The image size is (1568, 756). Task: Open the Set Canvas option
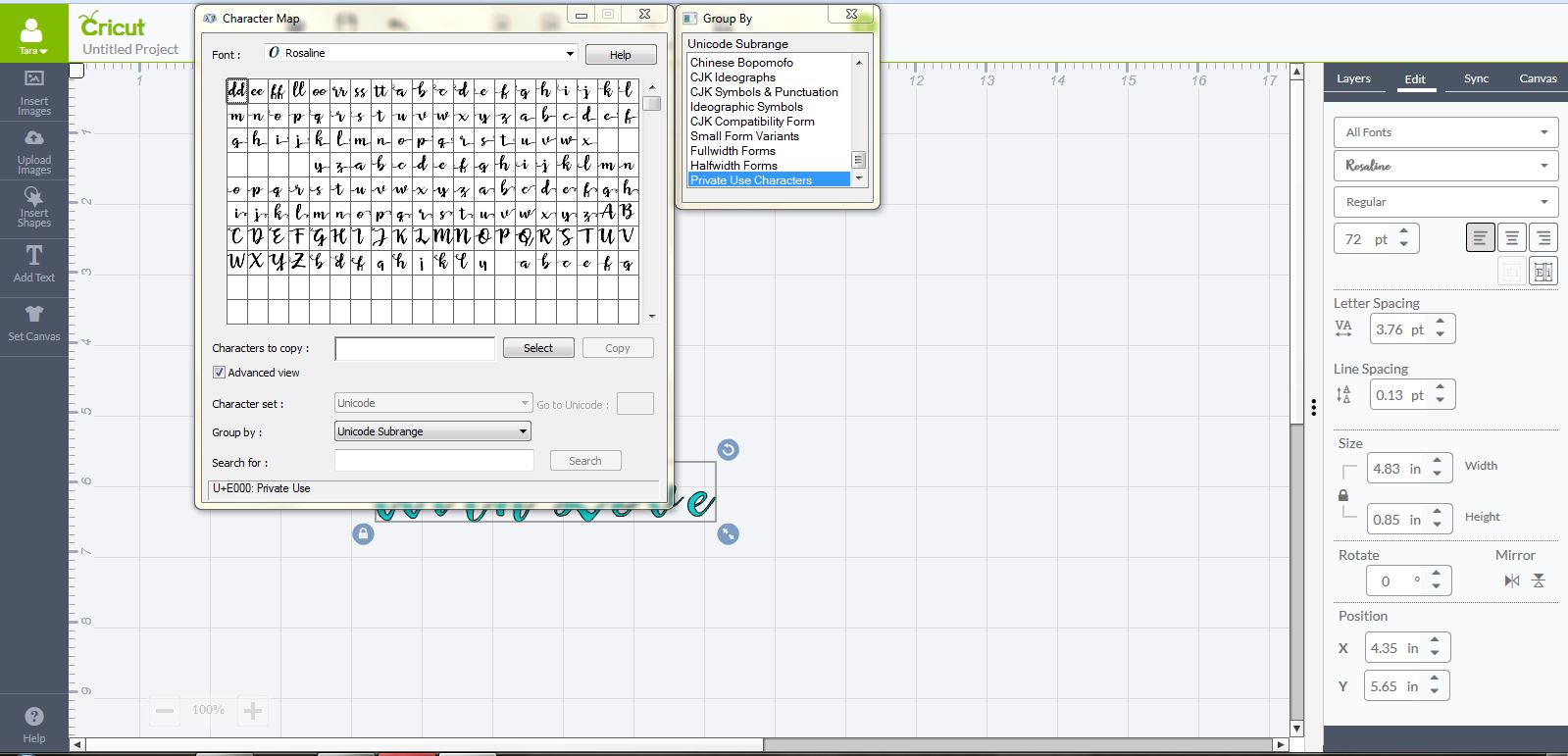click(34, 322)
